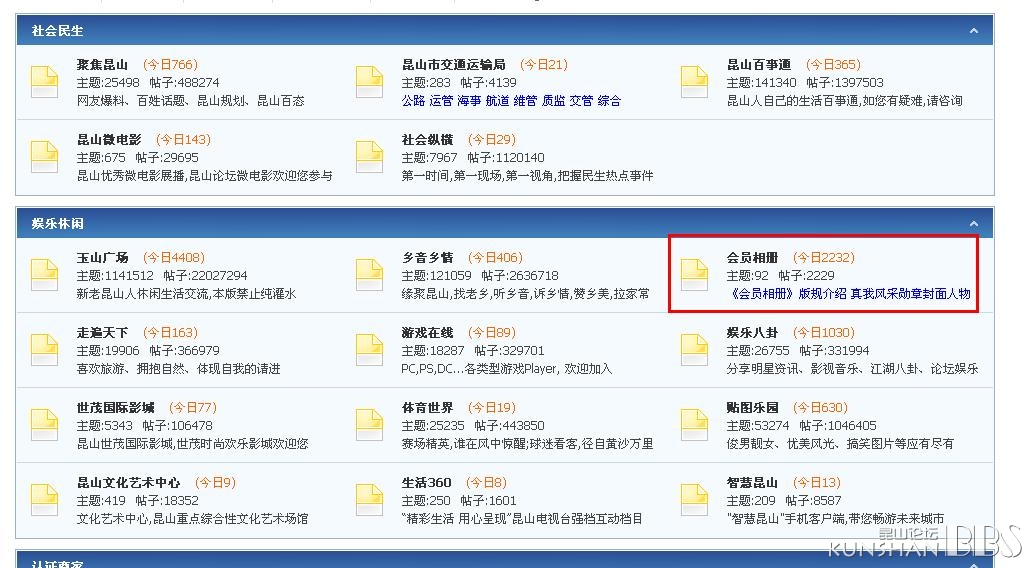Open the 《会员相册》版规介绍 link
This screenshot has width=1030, height=568.
(x=787, y=294)
